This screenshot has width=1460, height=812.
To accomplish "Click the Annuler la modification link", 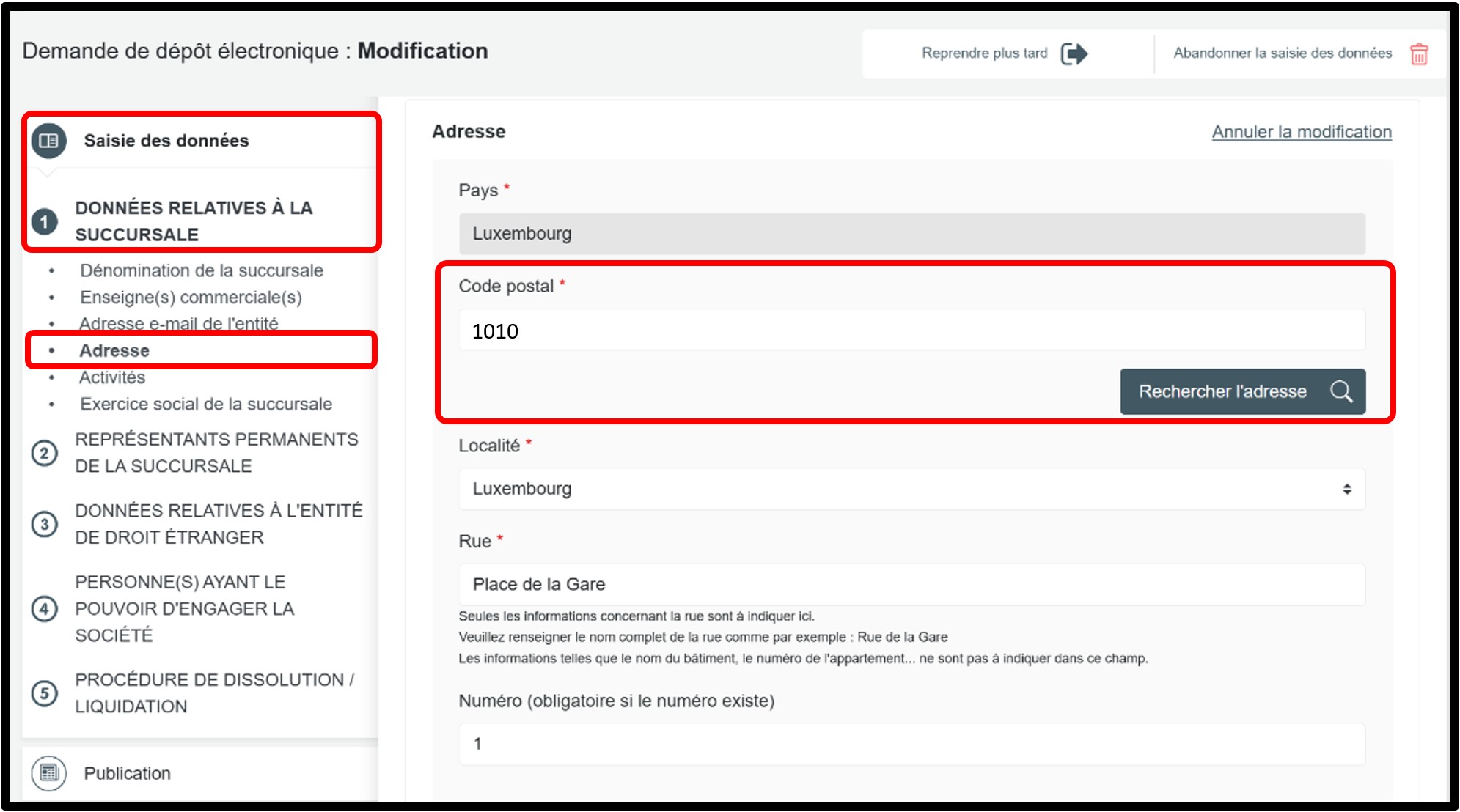I will click(x=1301, y=132).
